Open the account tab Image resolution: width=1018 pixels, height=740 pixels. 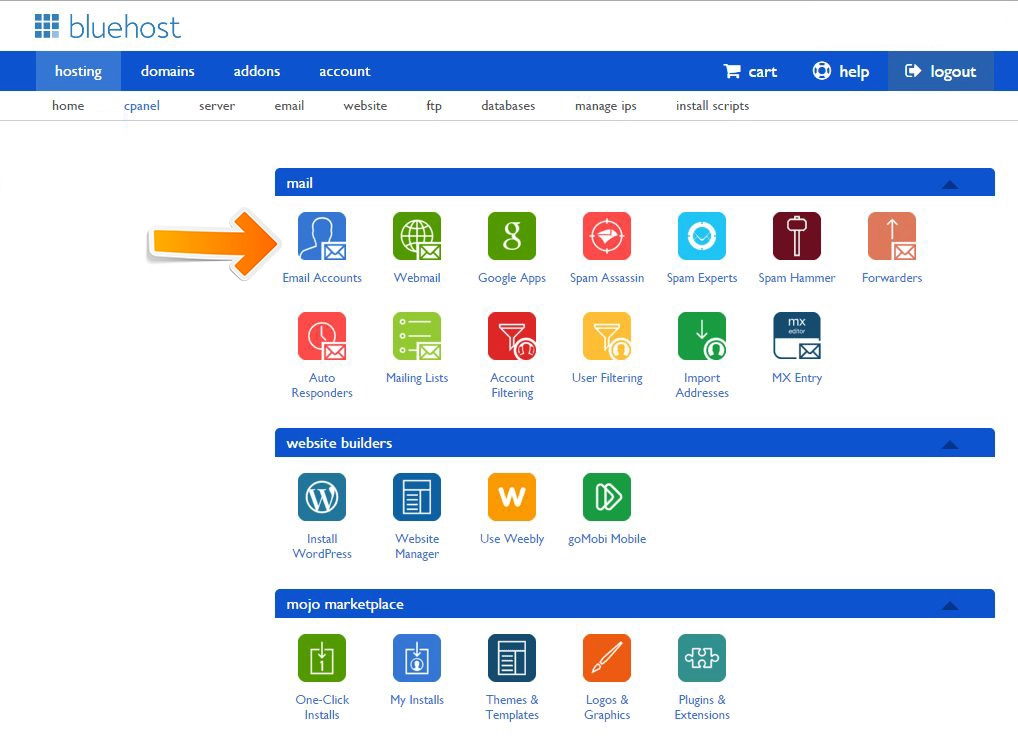[344, 71]
